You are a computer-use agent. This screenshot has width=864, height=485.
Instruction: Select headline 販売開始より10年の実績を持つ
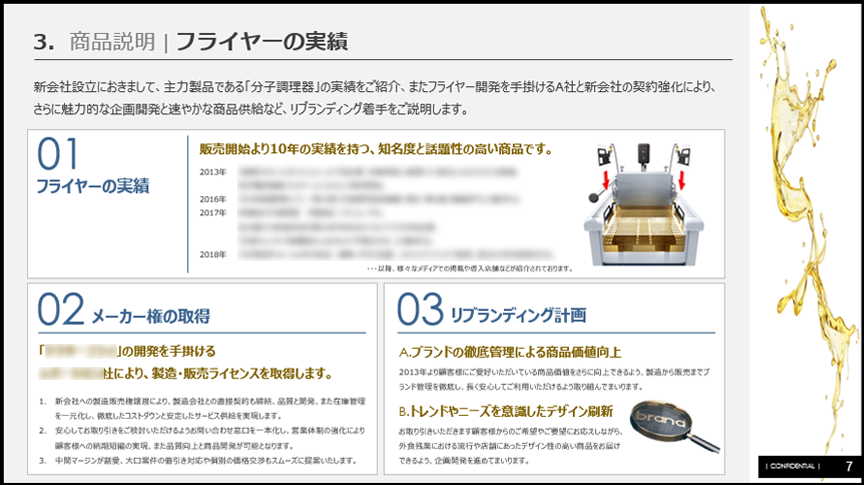click(x=375, y=150)
